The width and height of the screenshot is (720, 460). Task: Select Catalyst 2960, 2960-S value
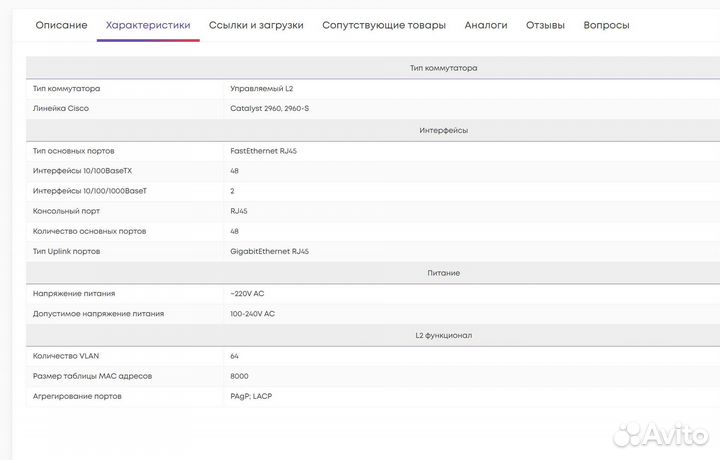[270, 108]
